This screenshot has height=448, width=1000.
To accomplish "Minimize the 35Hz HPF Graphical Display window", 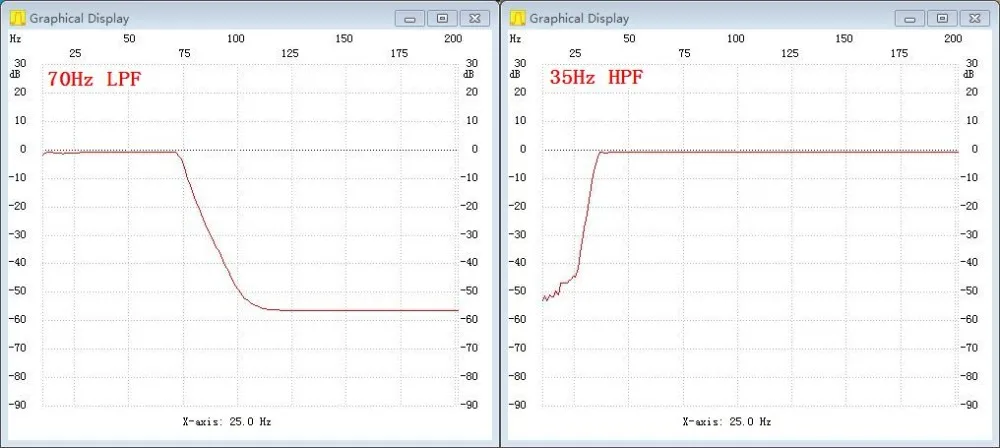I will [x=910, y=19].
